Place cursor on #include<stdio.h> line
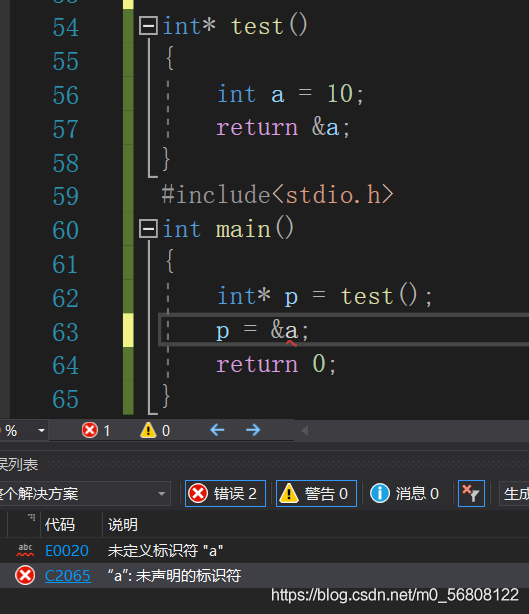529x614 pixels. [277, 195]
